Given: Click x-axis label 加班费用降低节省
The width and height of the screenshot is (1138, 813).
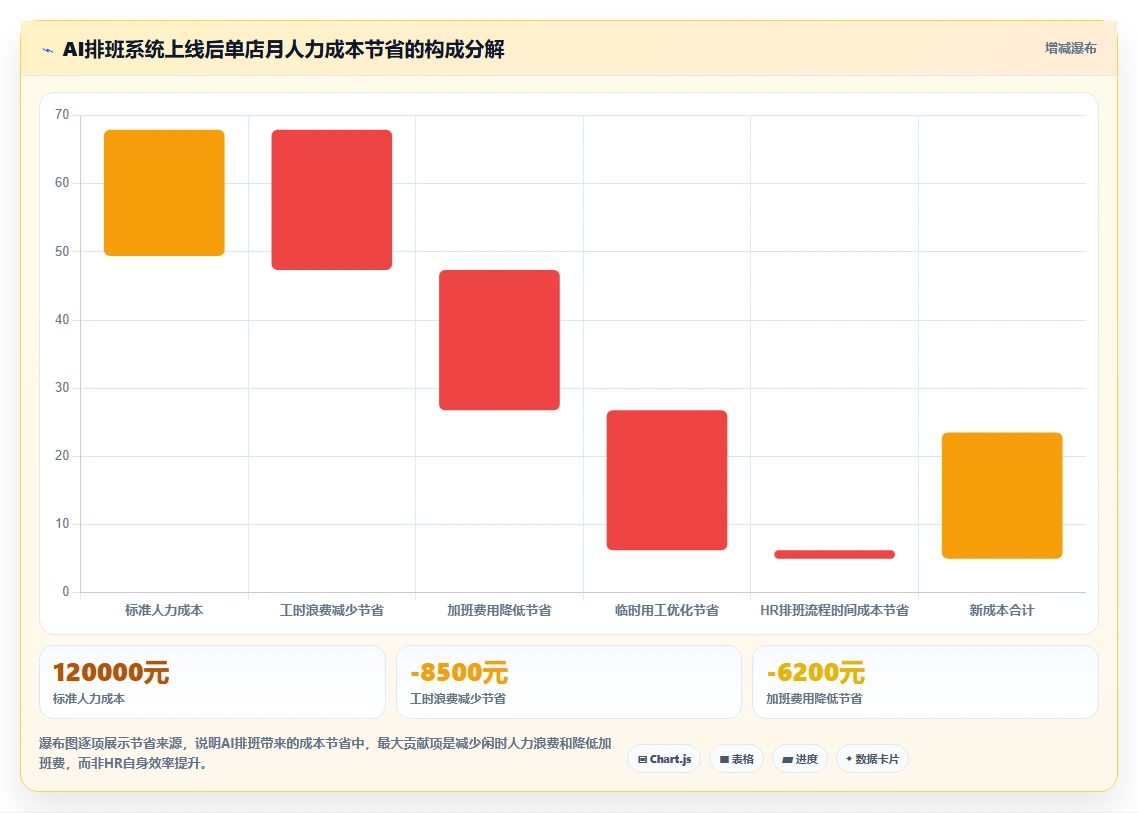Looking at the screenshot, I should 499,610.
